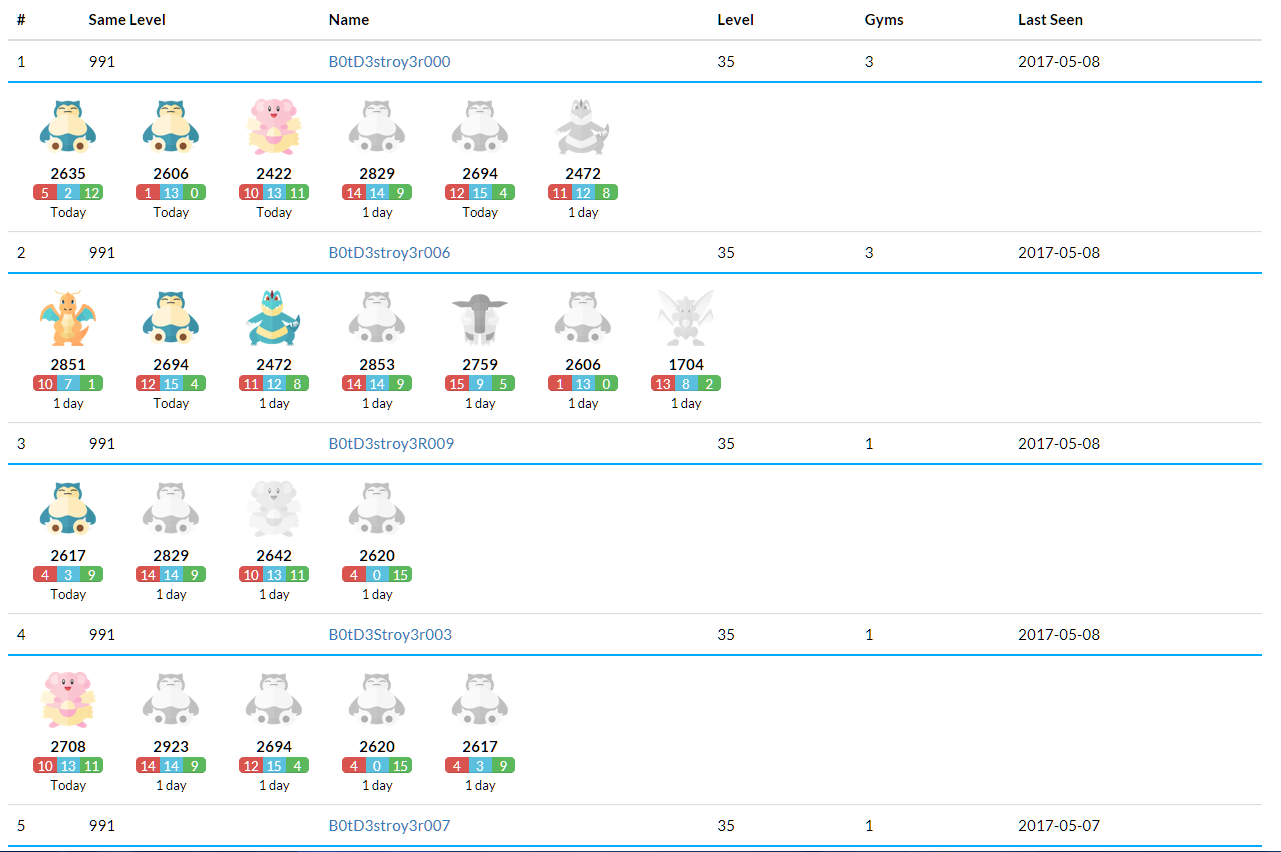Click Gyms value "1" in B0tD3Stroy3r003 row
1281x852 pixels.
click(x=869, y=635)
